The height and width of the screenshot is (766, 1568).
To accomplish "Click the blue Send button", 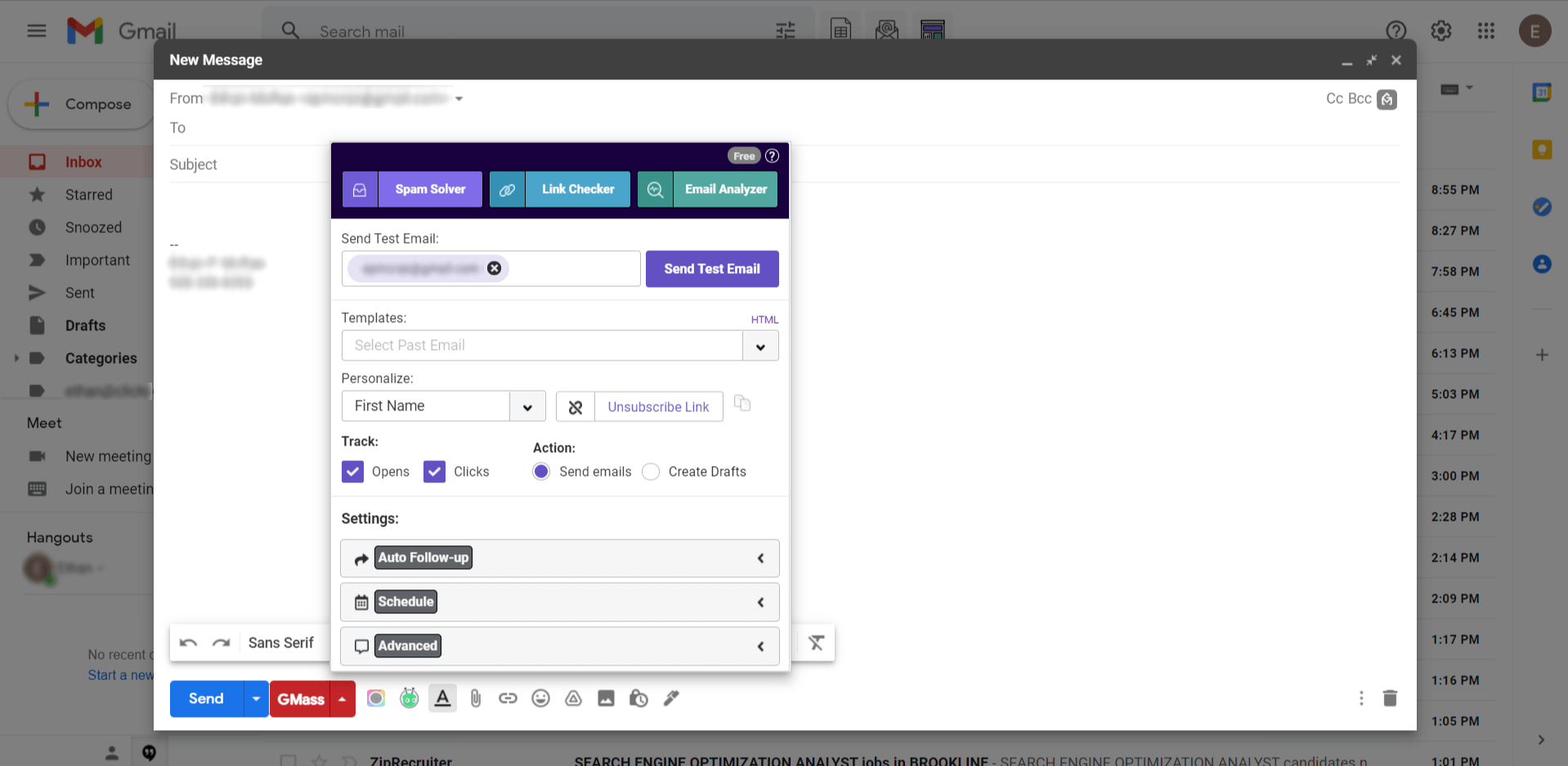I will [x=206, y=699].
